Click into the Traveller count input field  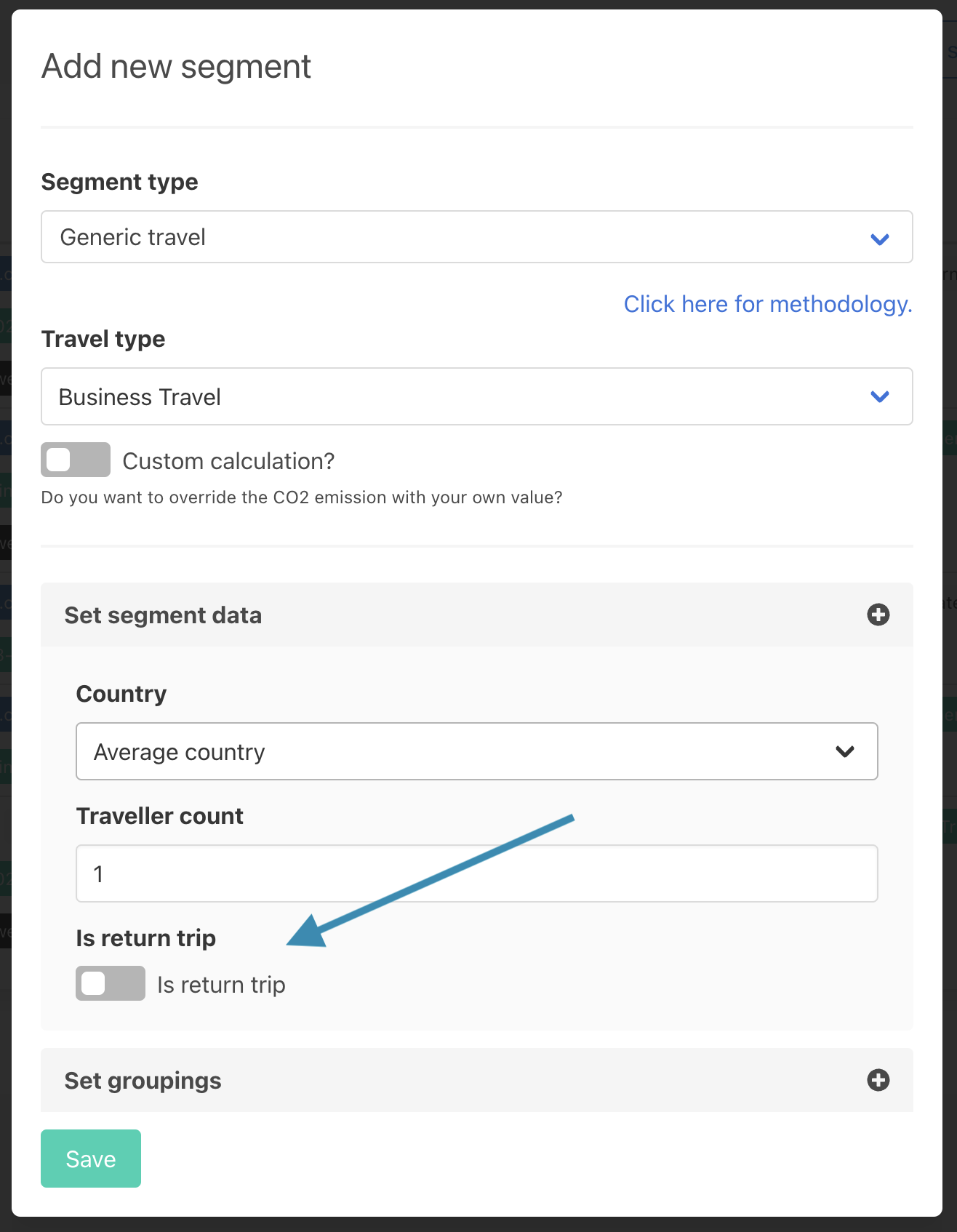(x=476, y=873)
